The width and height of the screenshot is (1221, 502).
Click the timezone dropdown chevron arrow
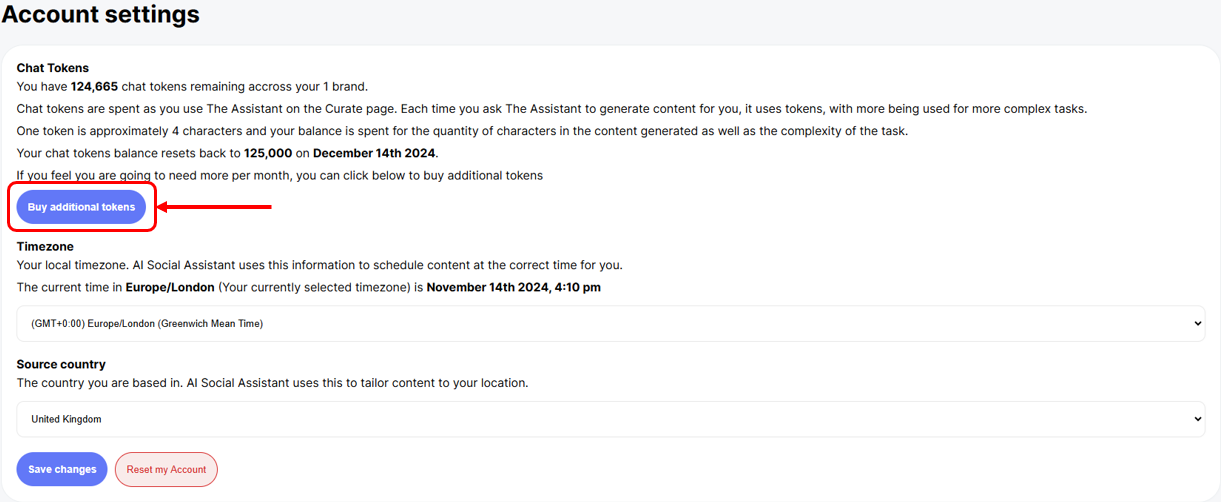point(1198,324)
